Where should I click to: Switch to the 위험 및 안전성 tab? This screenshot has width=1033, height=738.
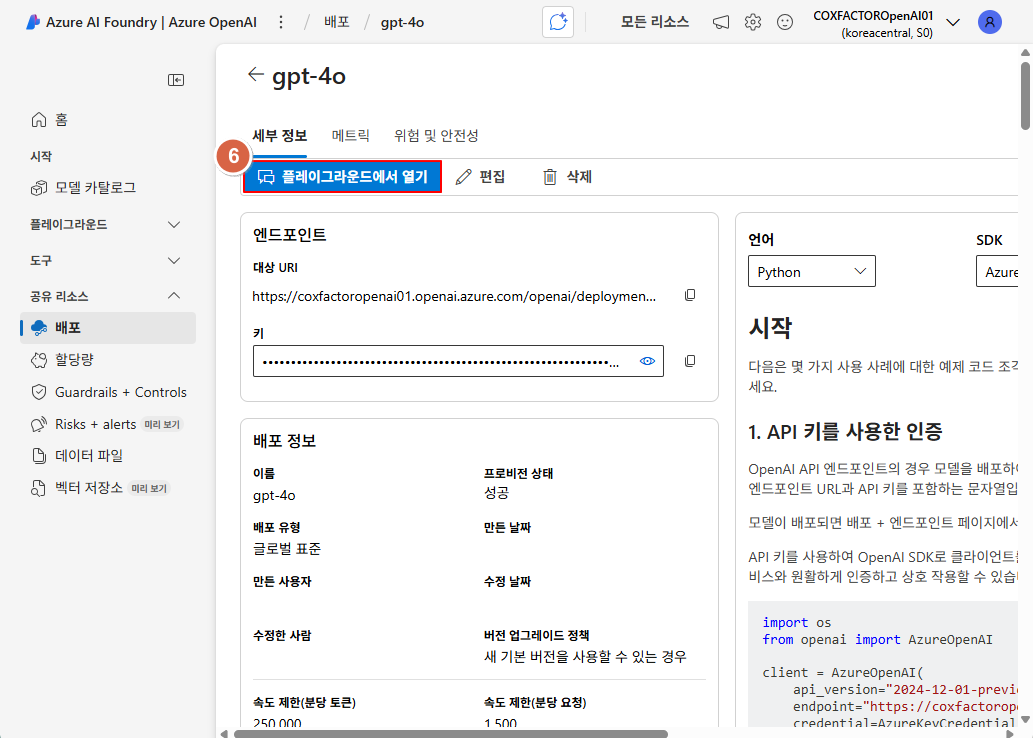436,136
